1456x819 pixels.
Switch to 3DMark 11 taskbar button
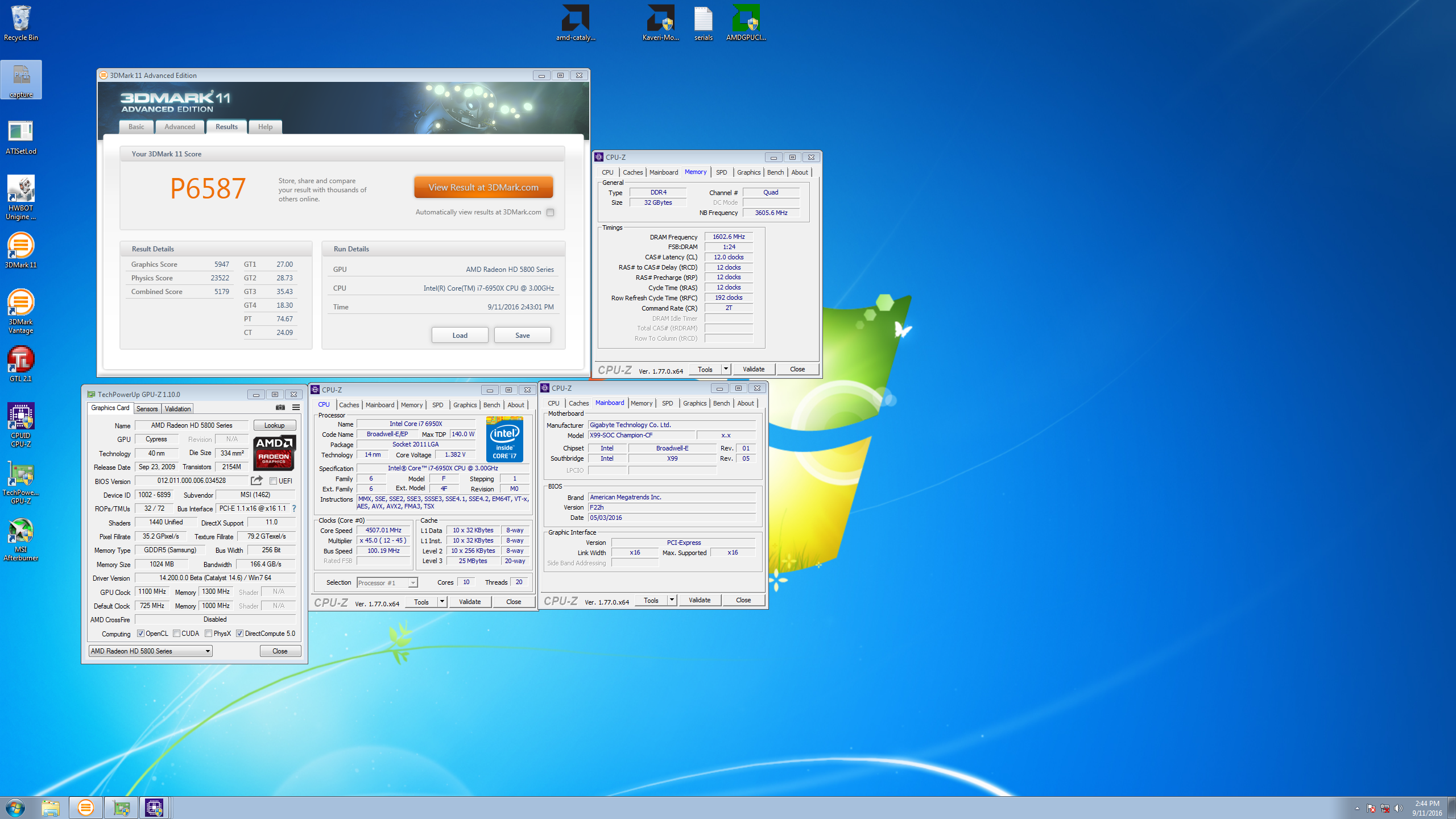[x=86, y=808]
